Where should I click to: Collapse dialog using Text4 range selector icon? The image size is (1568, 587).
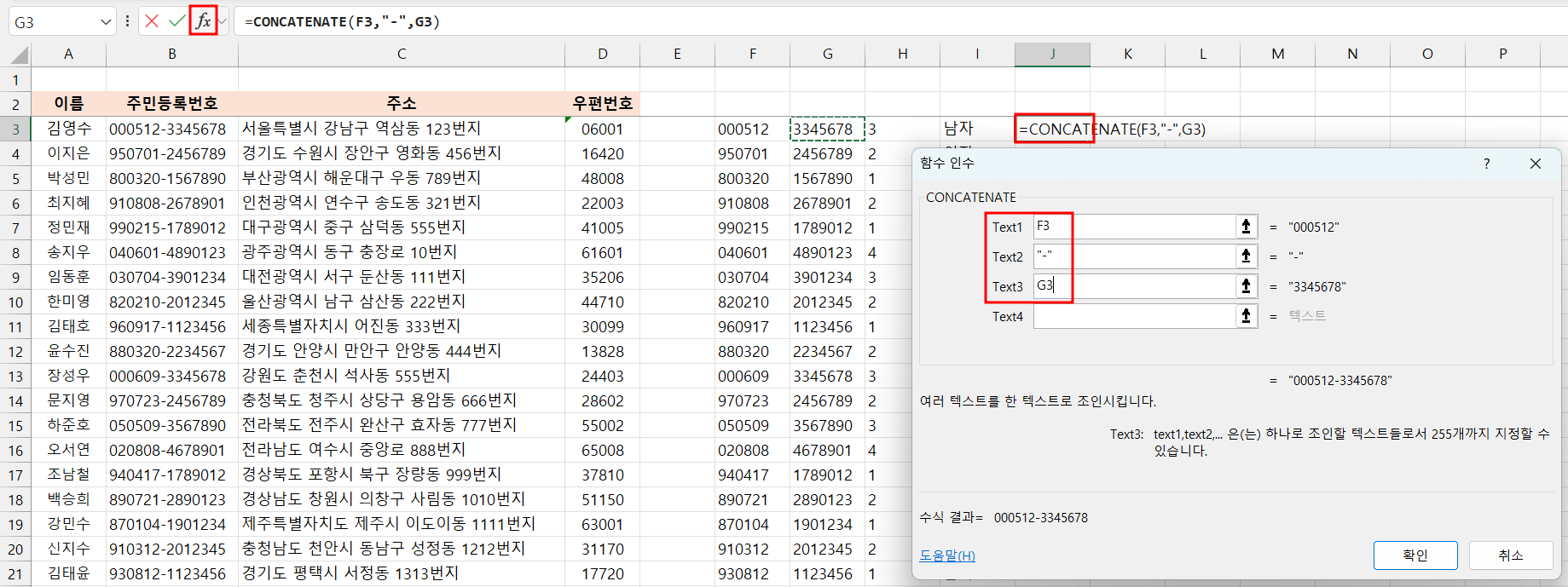tap(1246, 316)
